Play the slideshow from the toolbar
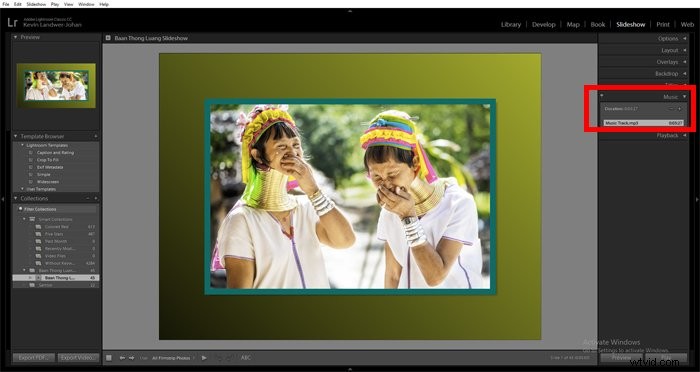This screenshot has width=700, height=372. 204,358
